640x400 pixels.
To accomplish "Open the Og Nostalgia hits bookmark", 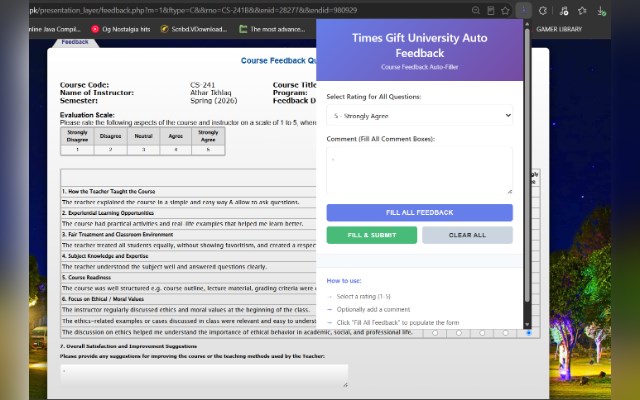I will (121, 29).
